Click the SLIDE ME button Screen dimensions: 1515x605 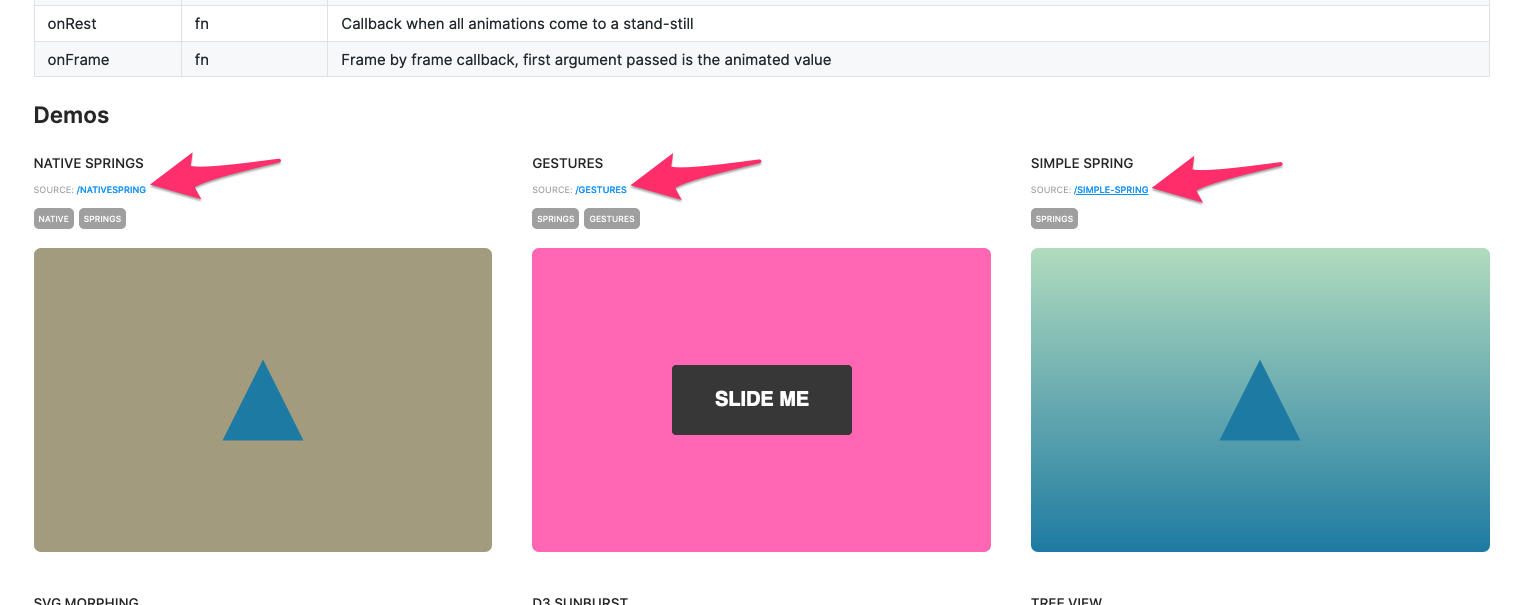point(761,399)
